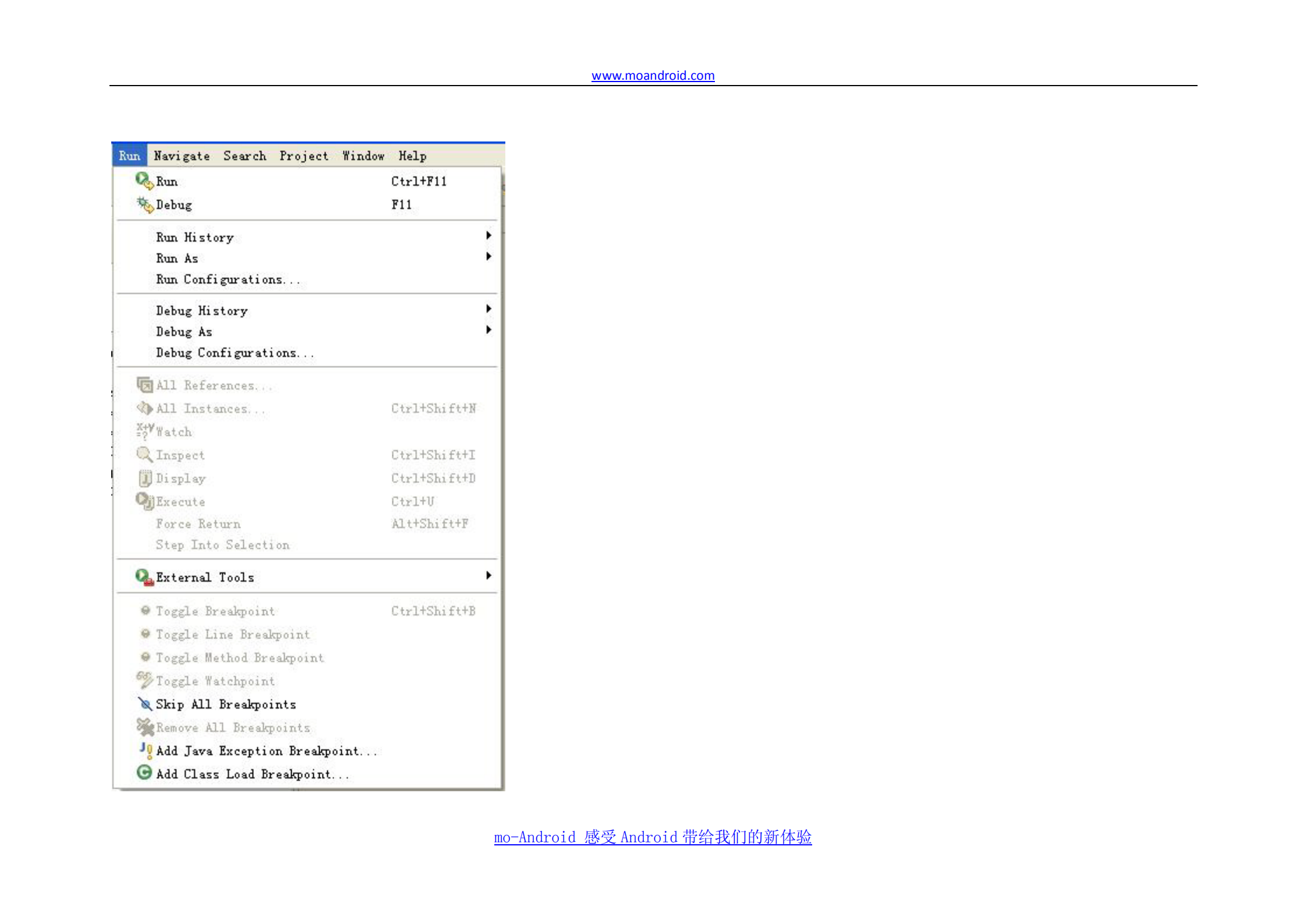Click the mo-Android link at bottom
This screenshot has height=924, width=1307.
click(x=653, y=837)
